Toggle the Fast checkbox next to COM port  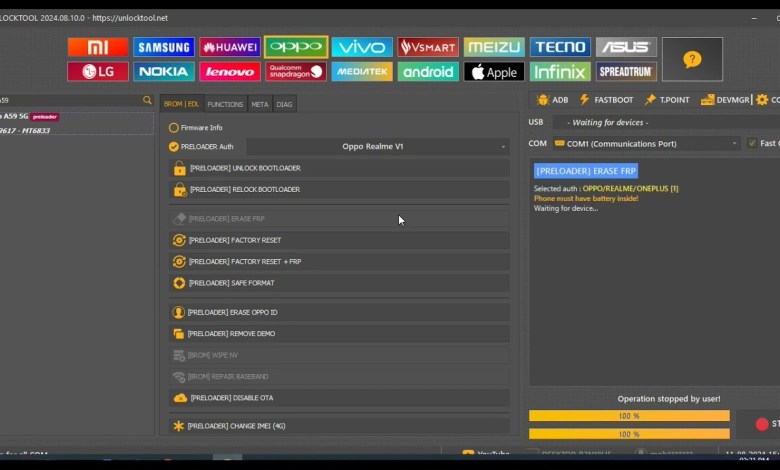point(752,143)
